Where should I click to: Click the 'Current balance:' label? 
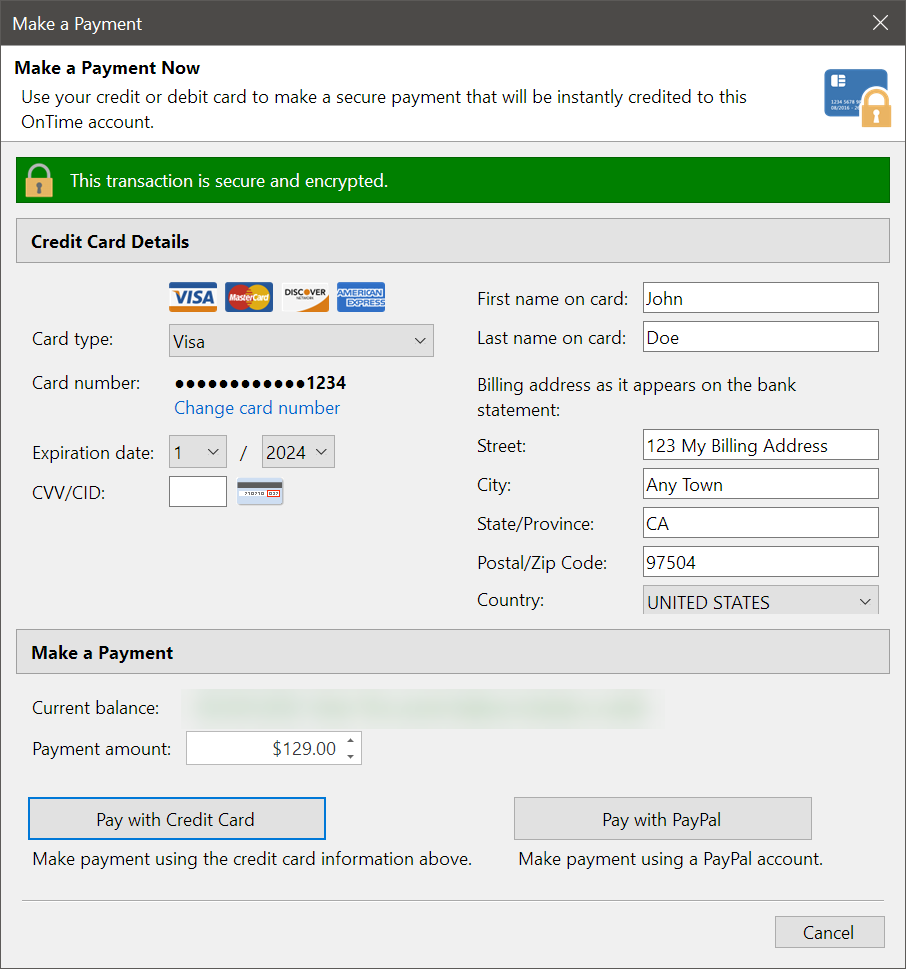point(96,708)
